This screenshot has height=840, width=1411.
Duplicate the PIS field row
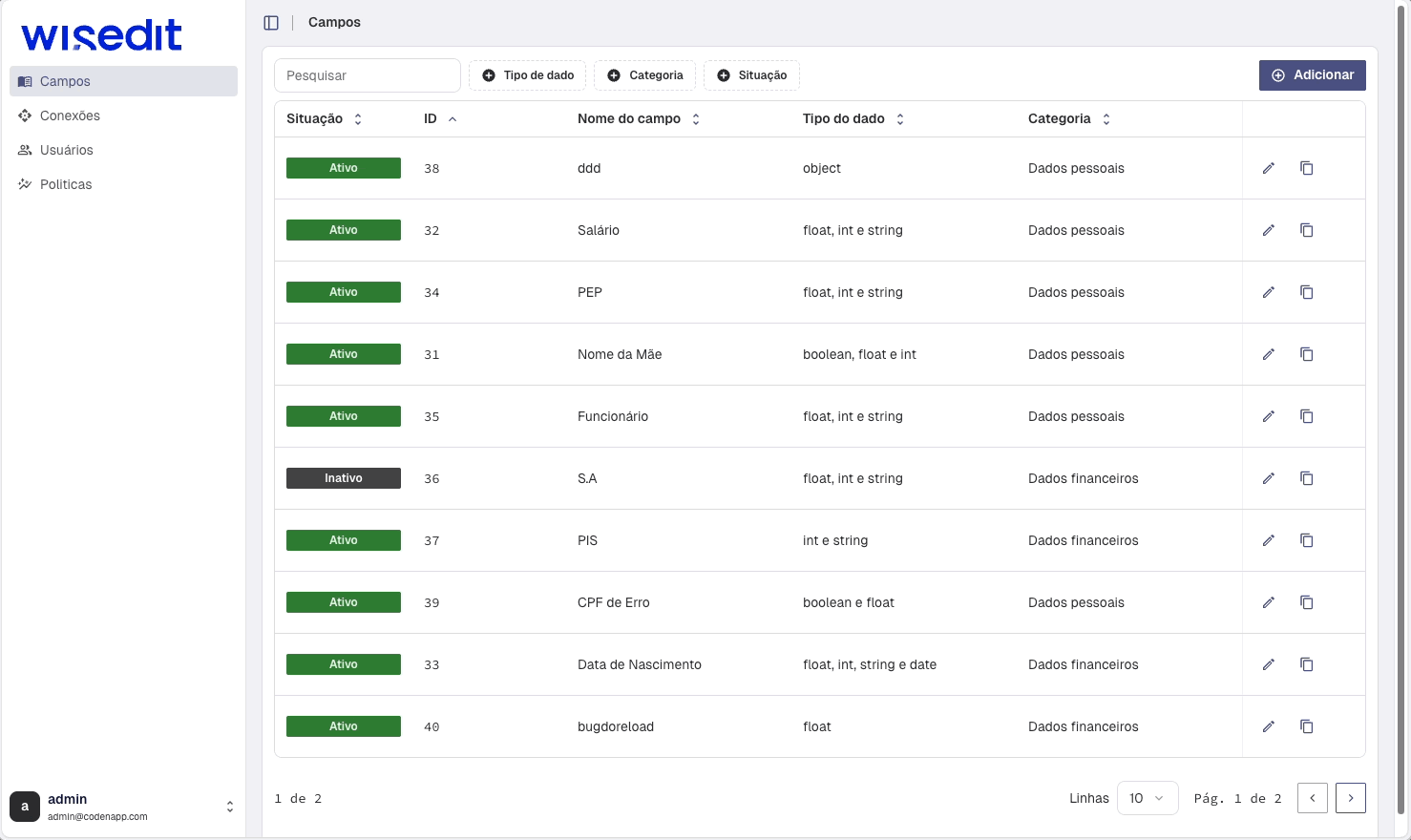pos(1306,540)
